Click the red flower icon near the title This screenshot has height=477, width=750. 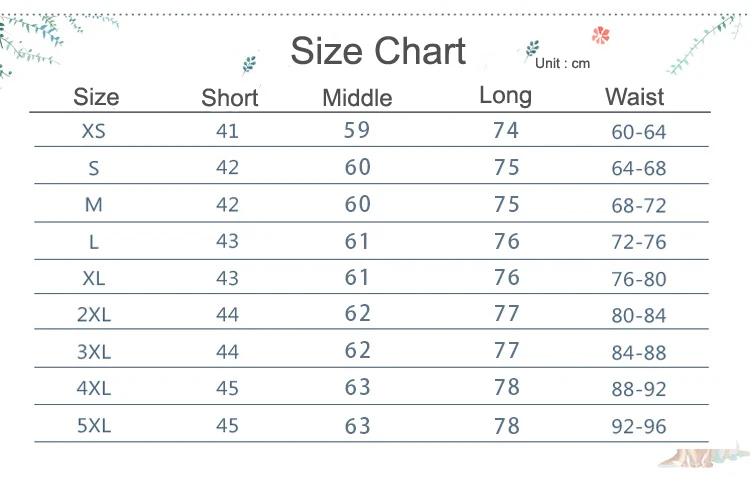[600, 36]
